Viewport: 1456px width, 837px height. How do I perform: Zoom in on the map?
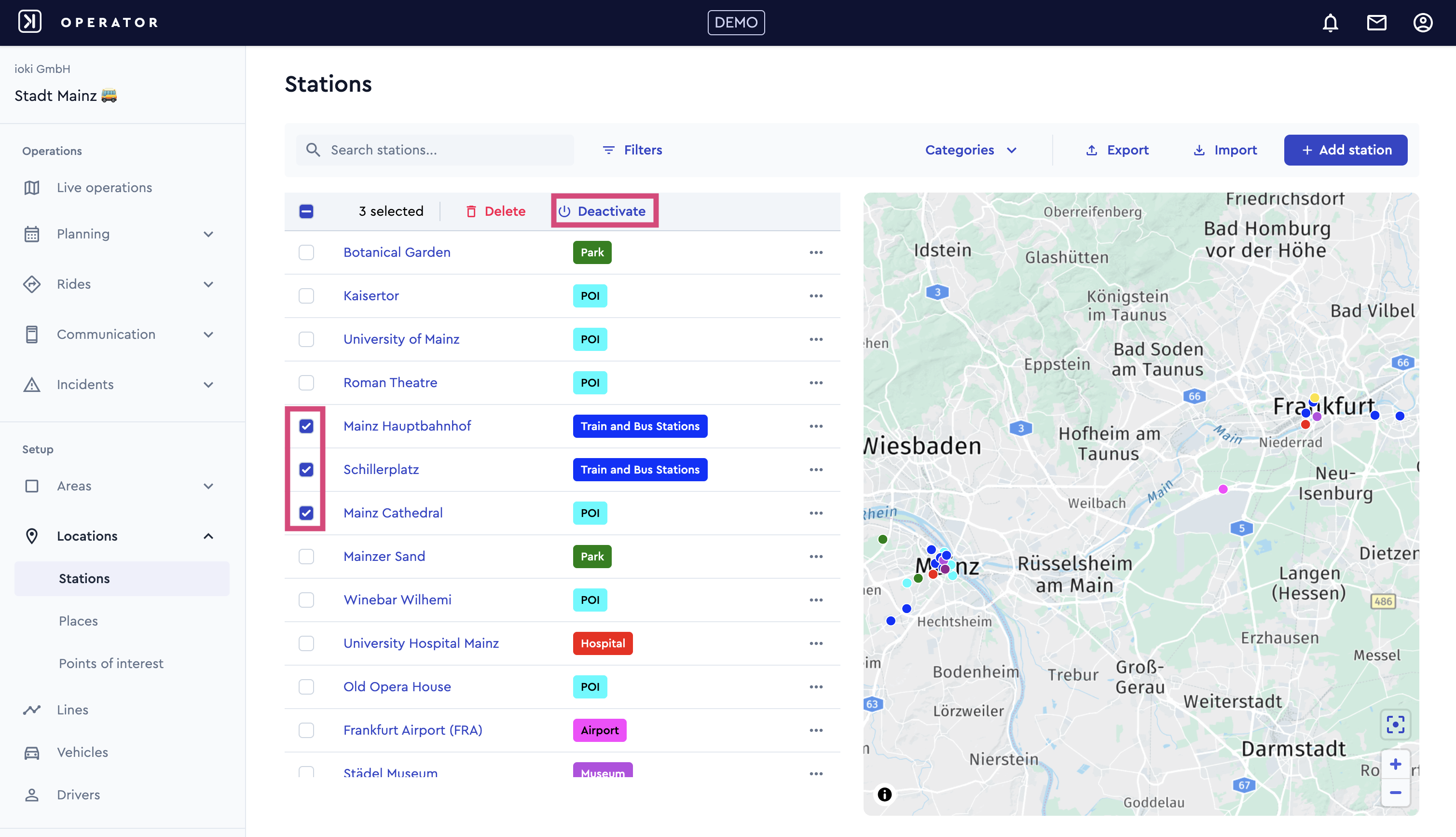point(1396,764)
